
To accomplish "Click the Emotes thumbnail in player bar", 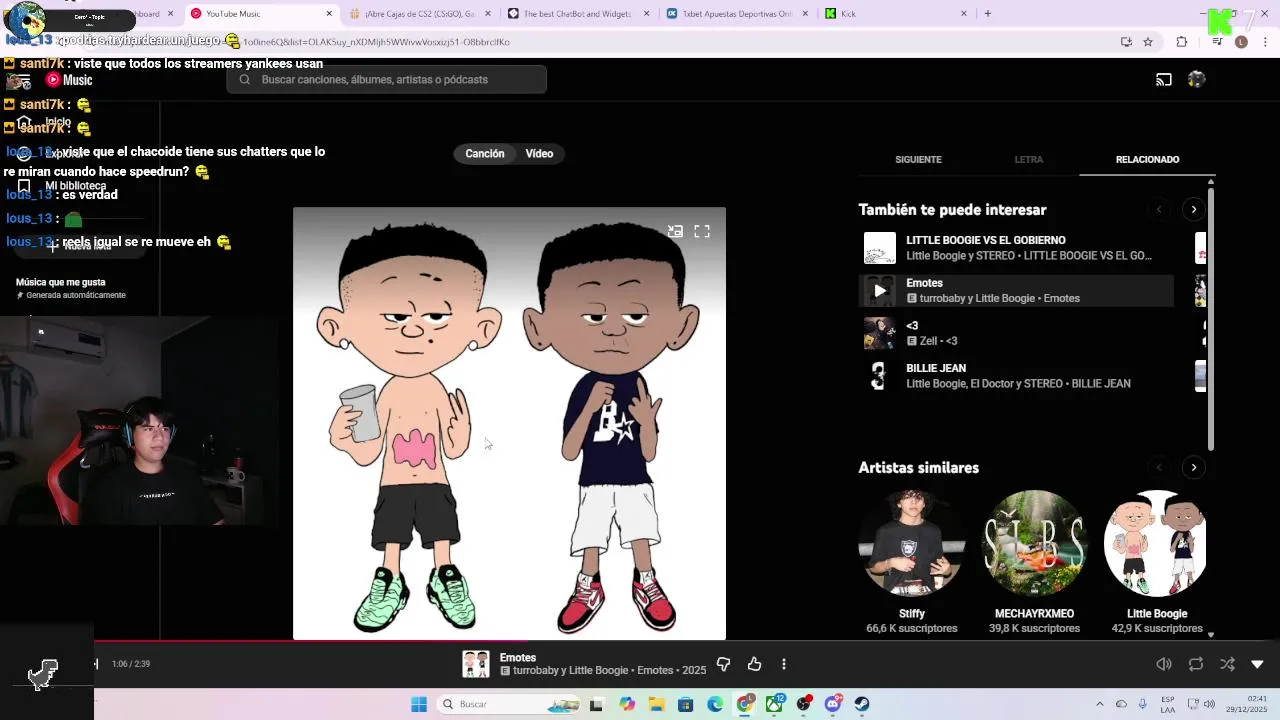I will click(475, 664).
